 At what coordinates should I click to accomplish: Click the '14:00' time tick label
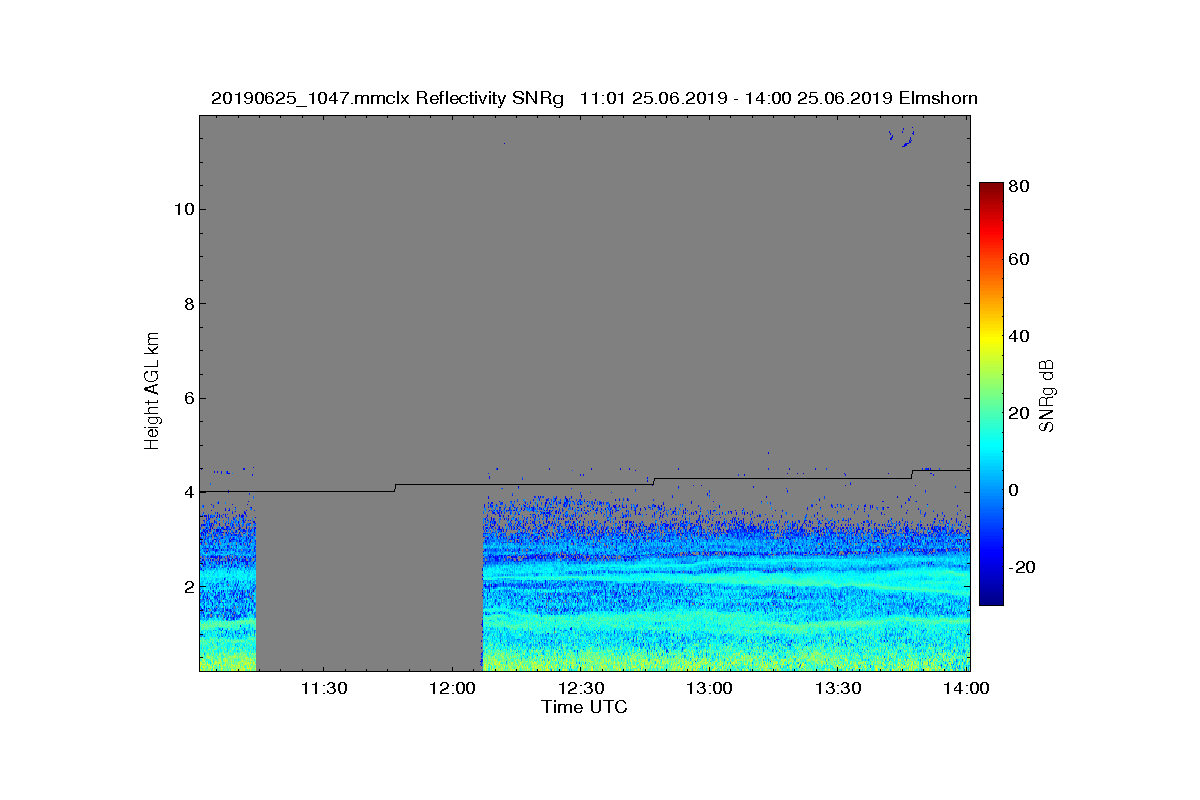pyautogui.click(x=967, y=688)
